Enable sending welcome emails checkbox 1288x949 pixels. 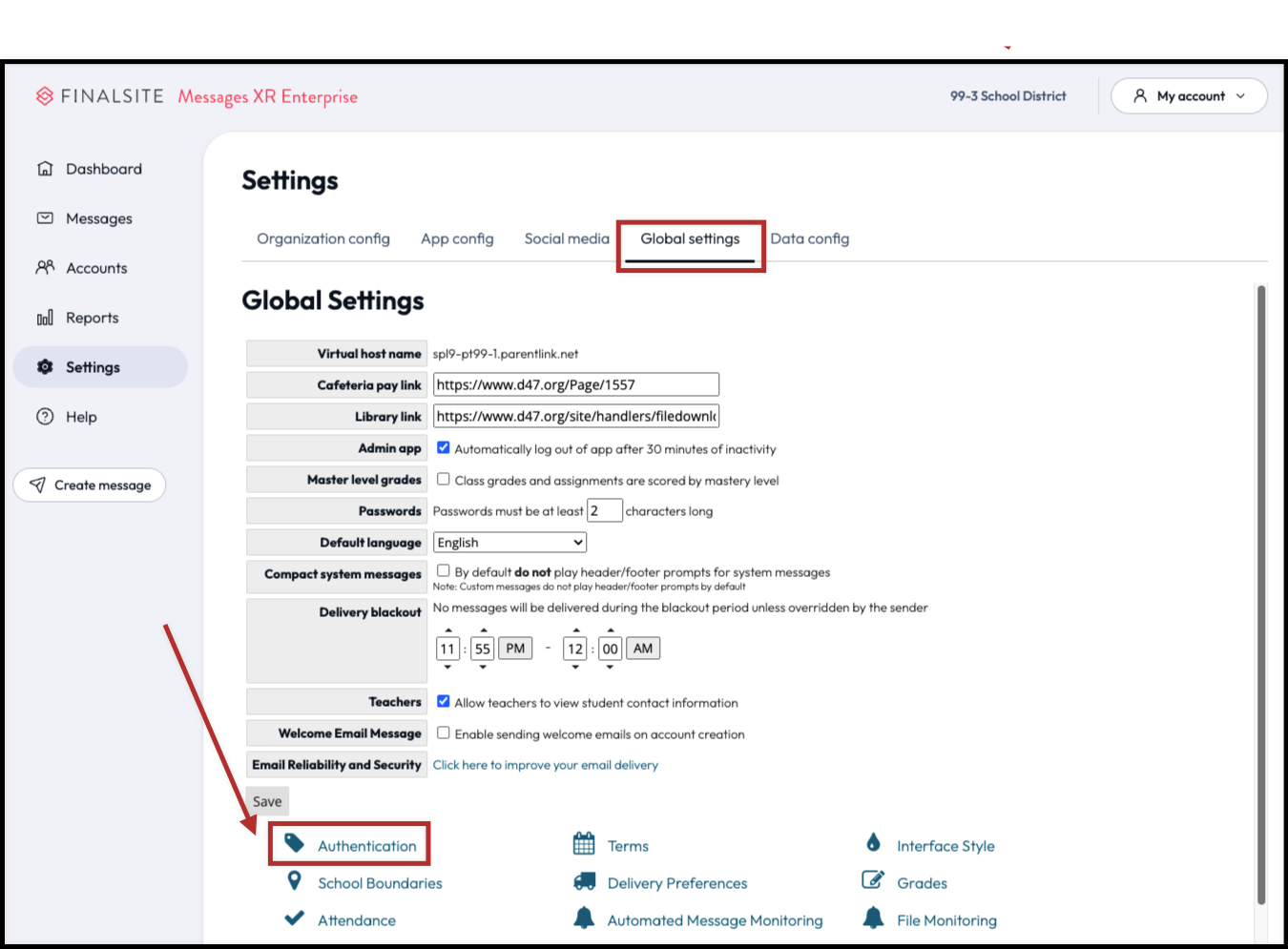point(444,732)
